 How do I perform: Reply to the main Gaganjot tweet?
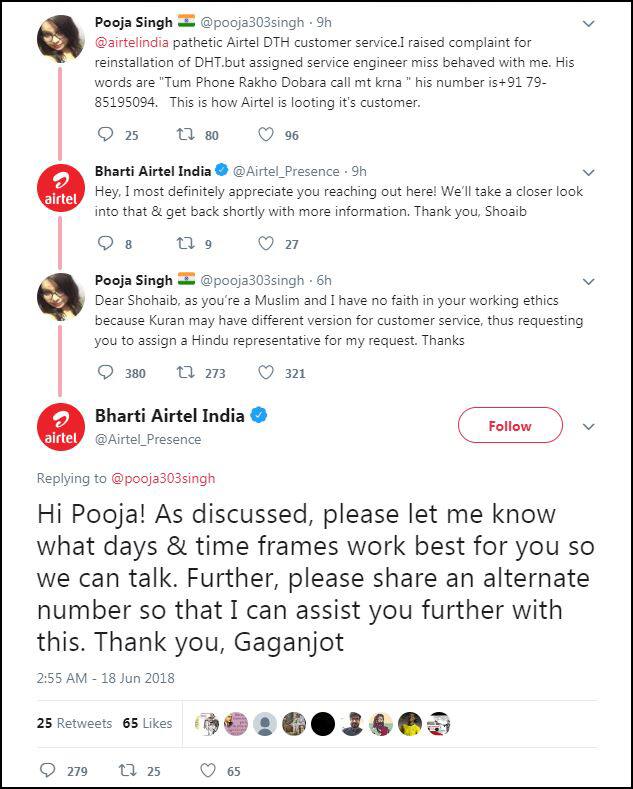(48, 770)
